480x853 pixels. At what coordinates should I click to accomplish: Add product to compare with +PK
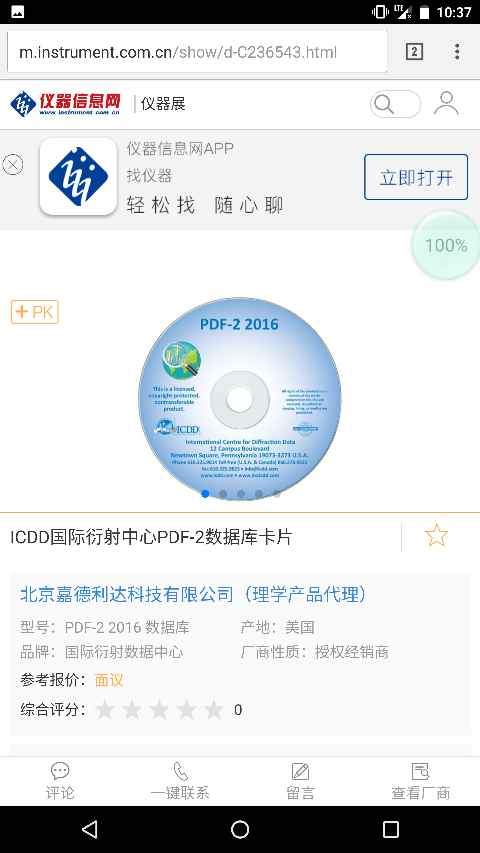pos(34,312)
